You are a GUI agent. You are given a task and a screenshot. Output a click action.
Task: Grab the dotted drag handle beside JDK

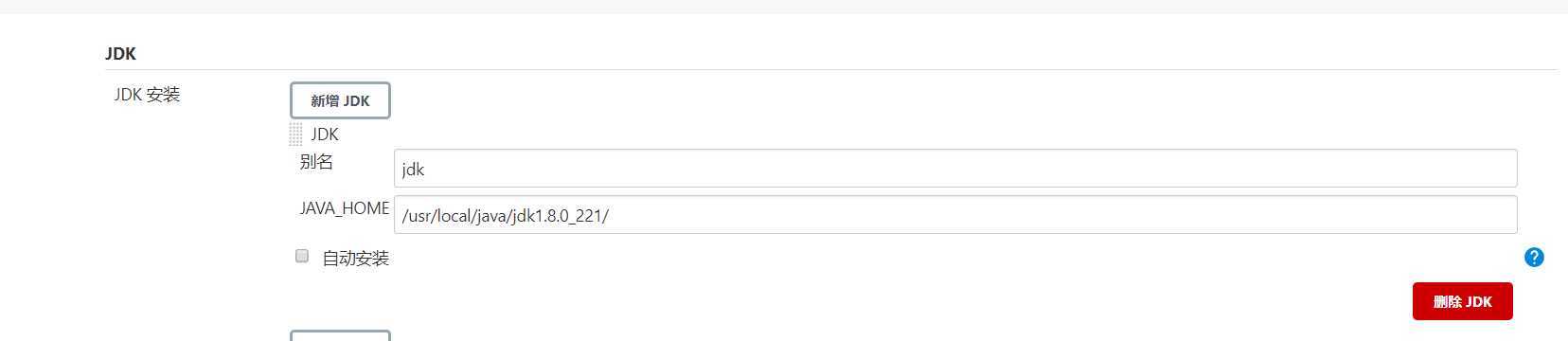(x=295, y=135)
